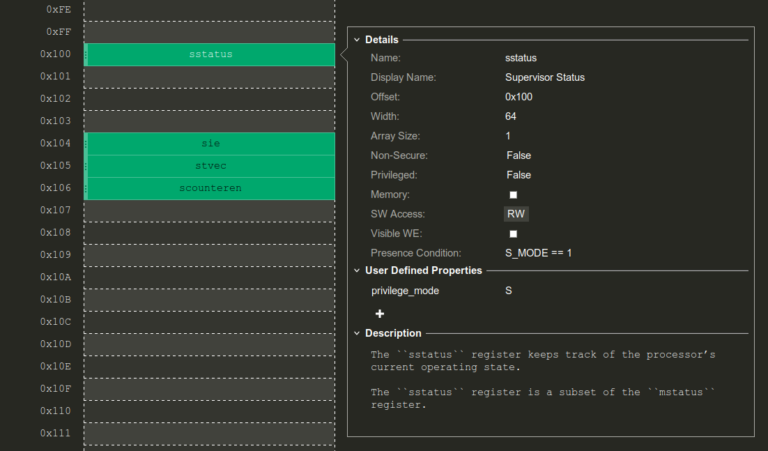768x451 pixels.
Task: Select the sstatus register block
Action: (210, 54)
